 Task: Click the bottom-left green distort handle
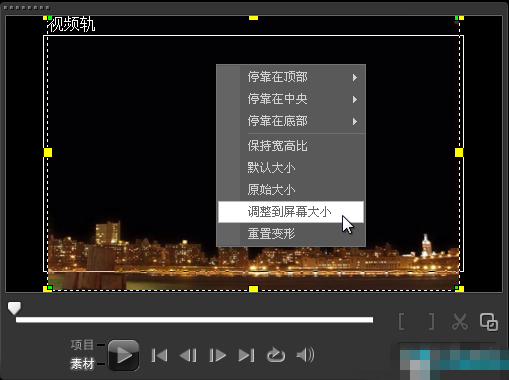(50, 287)
